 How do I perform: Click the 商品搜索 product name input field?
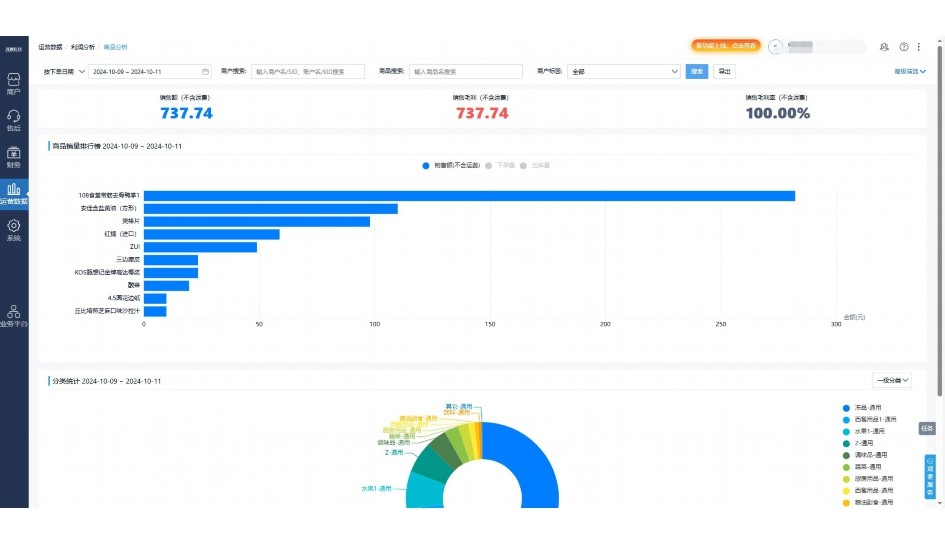tap(465, 72)
